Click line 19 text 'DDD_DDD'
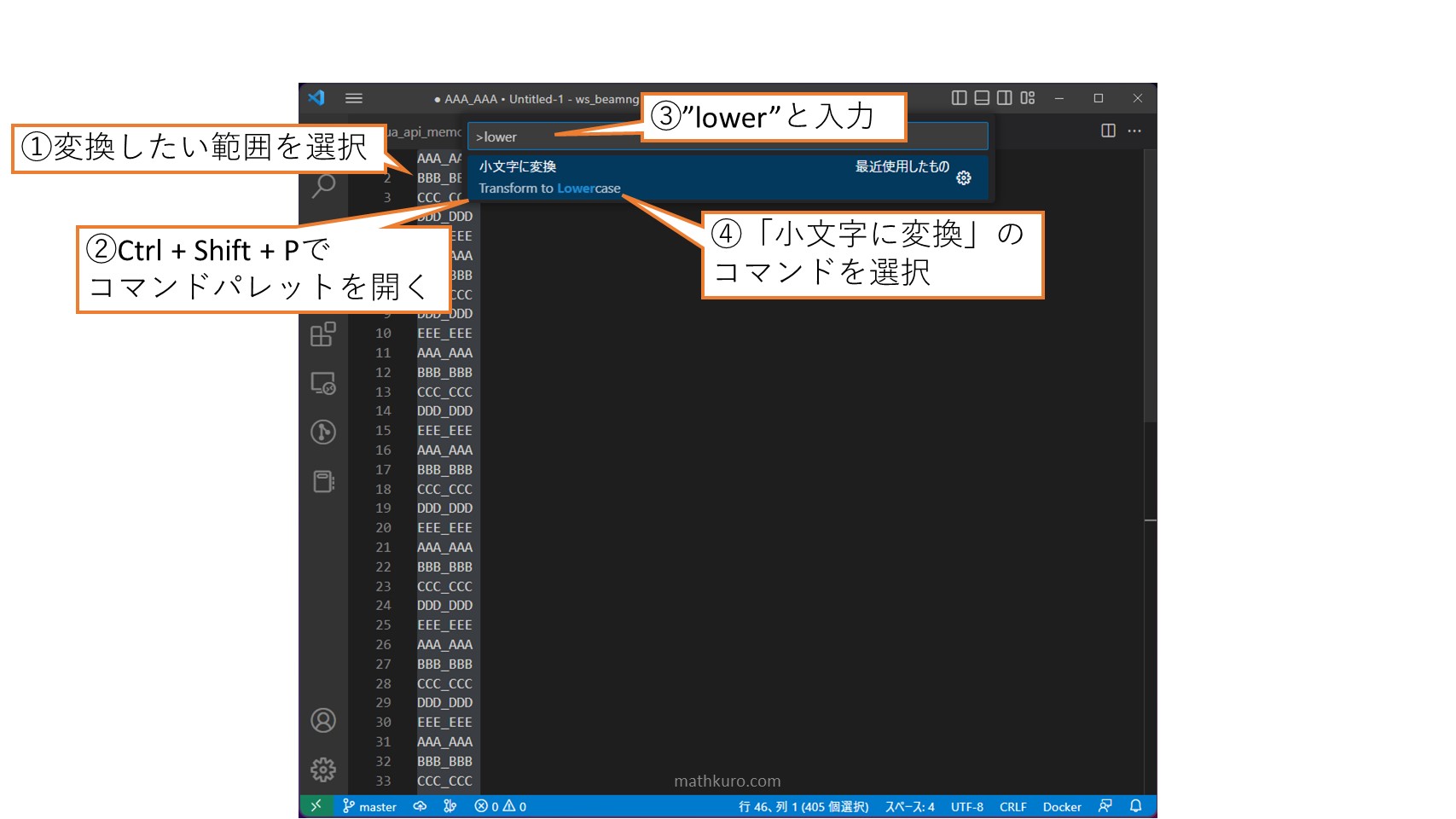 444,508
